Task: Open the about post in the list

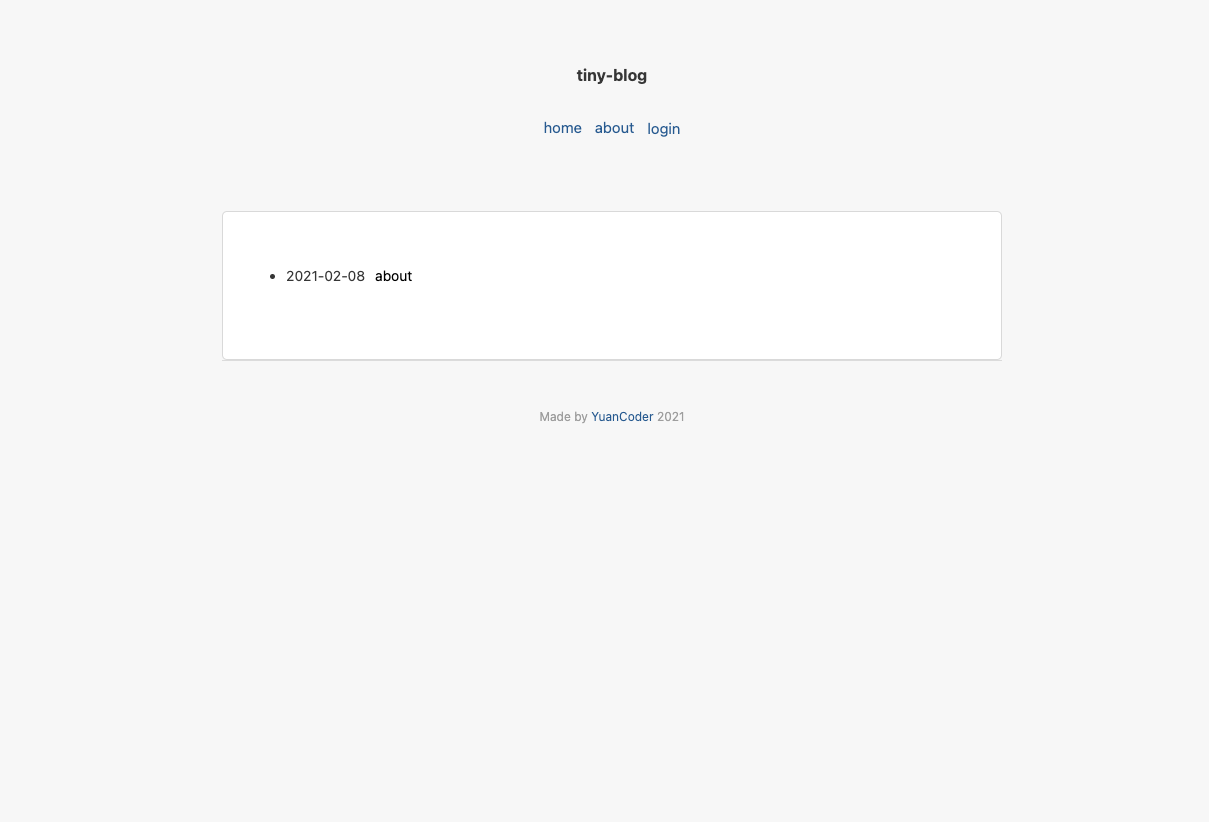Action: pos(393,276)
